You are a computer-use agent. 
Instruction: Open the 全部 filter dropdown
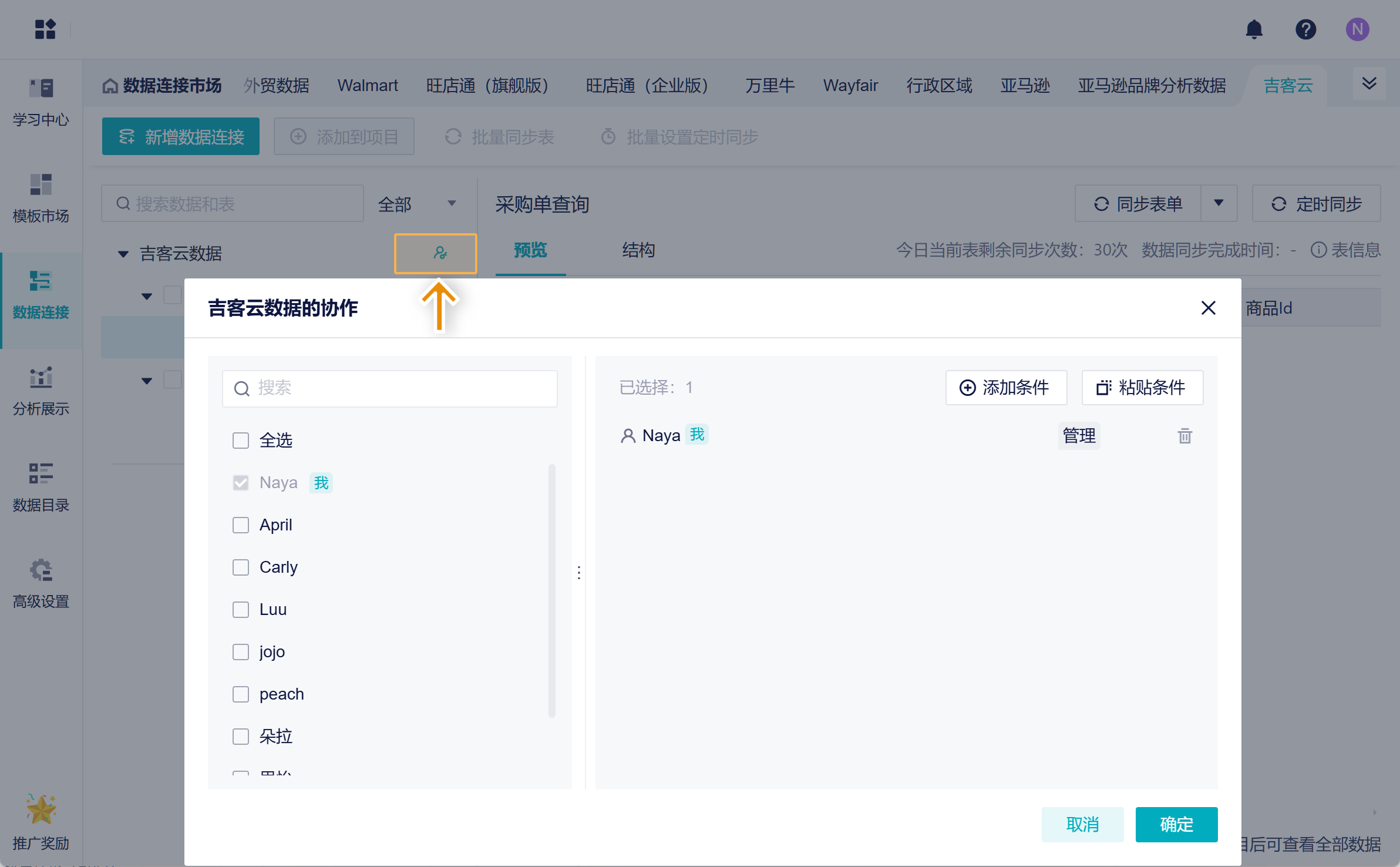pyautogui.click(x=418, y=204)
